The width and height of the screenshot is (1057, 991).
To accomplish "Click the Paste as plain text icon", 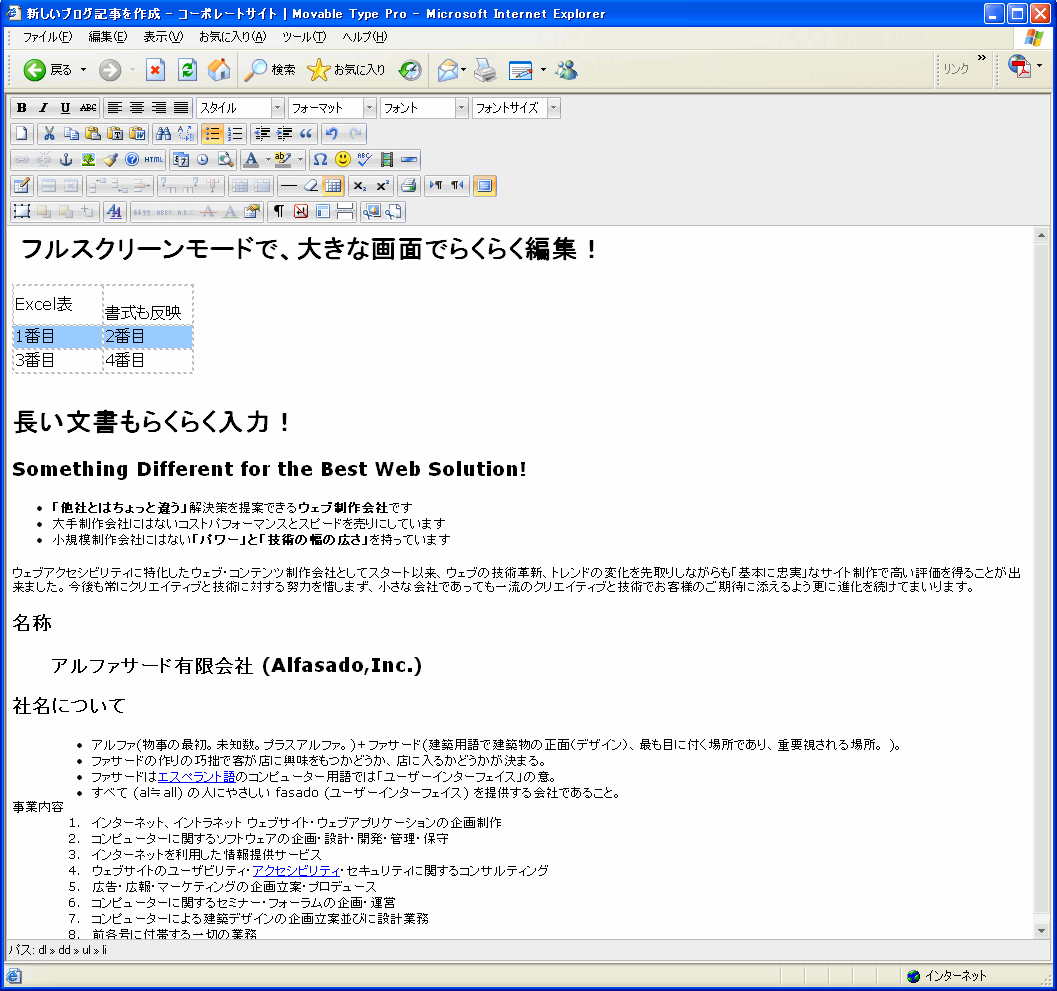I will (115, 133).
